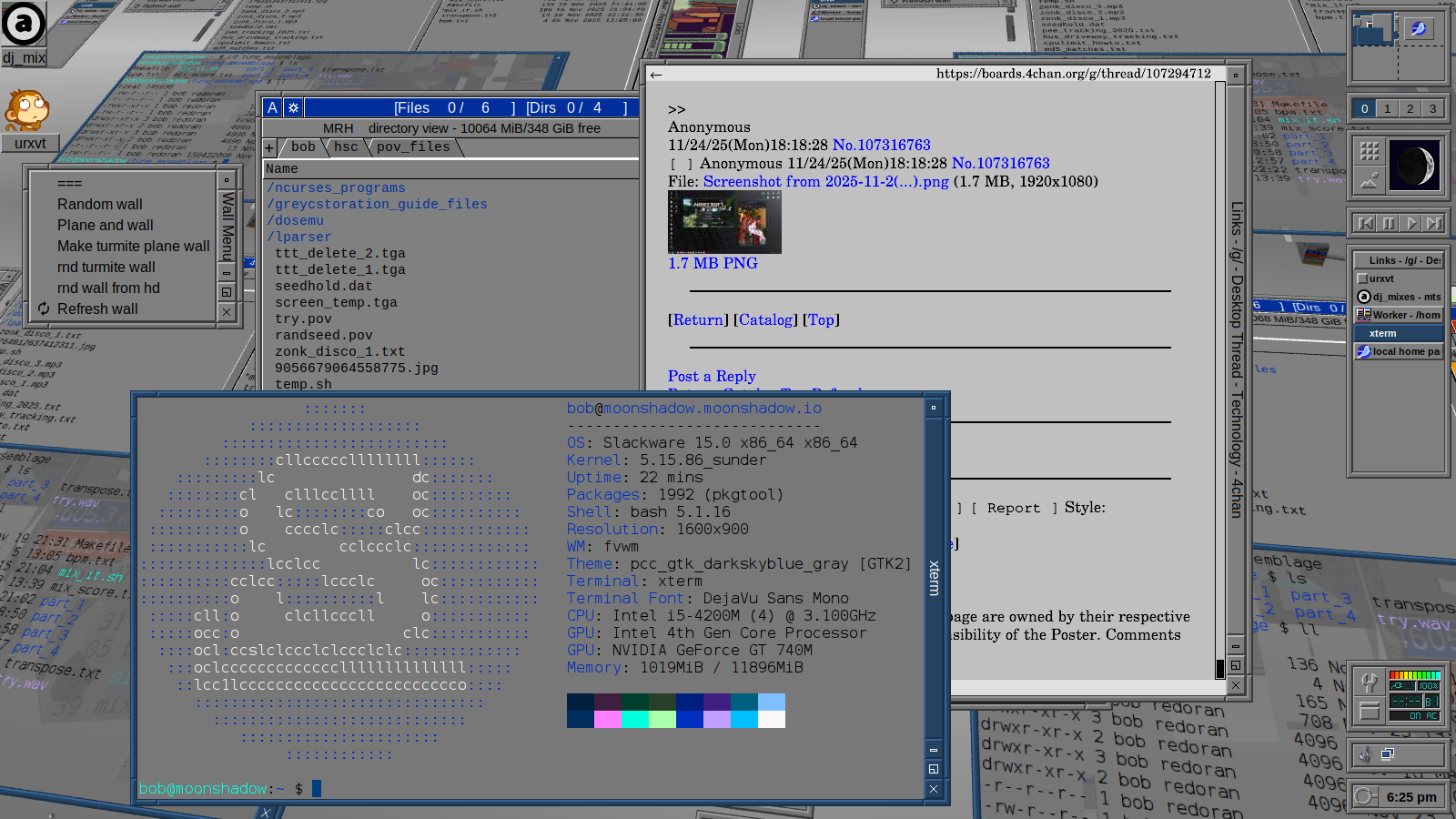Switch to desktop 2 in pager

click(1410, 108)
